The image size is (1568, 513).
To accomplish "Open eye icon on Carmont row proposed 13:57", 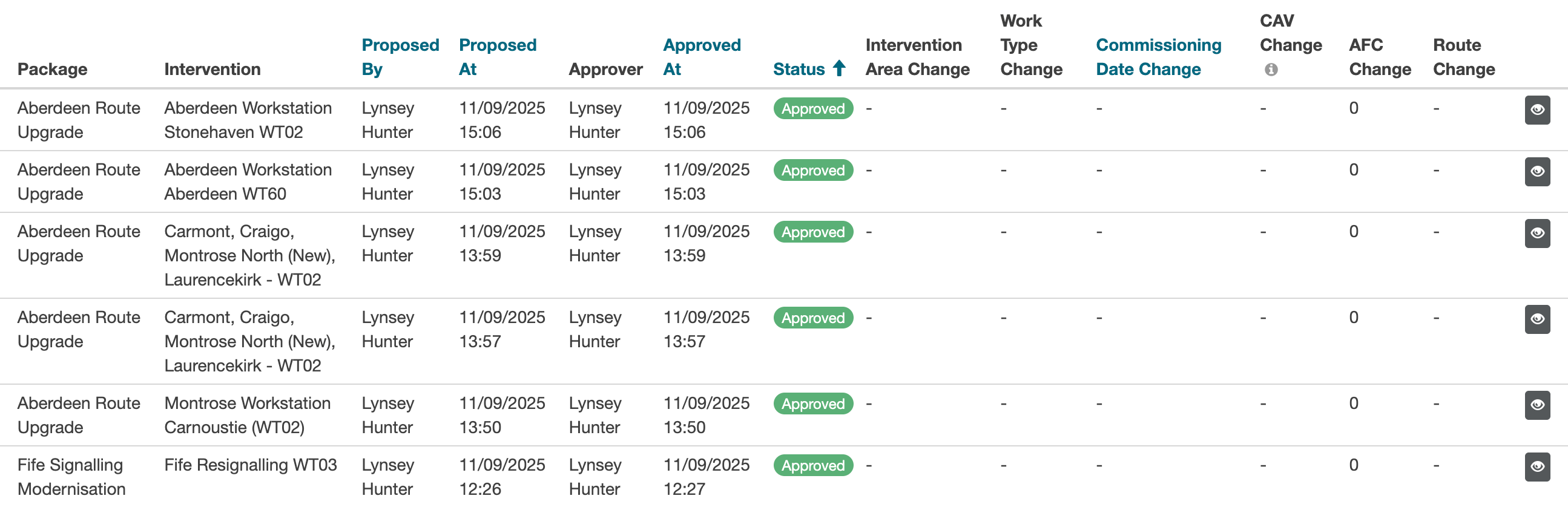I will pos(1538,319).
